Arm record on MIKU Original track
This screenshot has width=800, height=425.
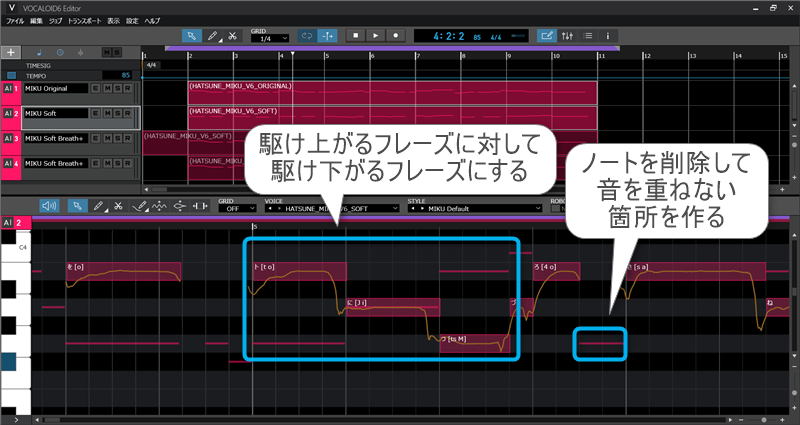tap(128, 88)
